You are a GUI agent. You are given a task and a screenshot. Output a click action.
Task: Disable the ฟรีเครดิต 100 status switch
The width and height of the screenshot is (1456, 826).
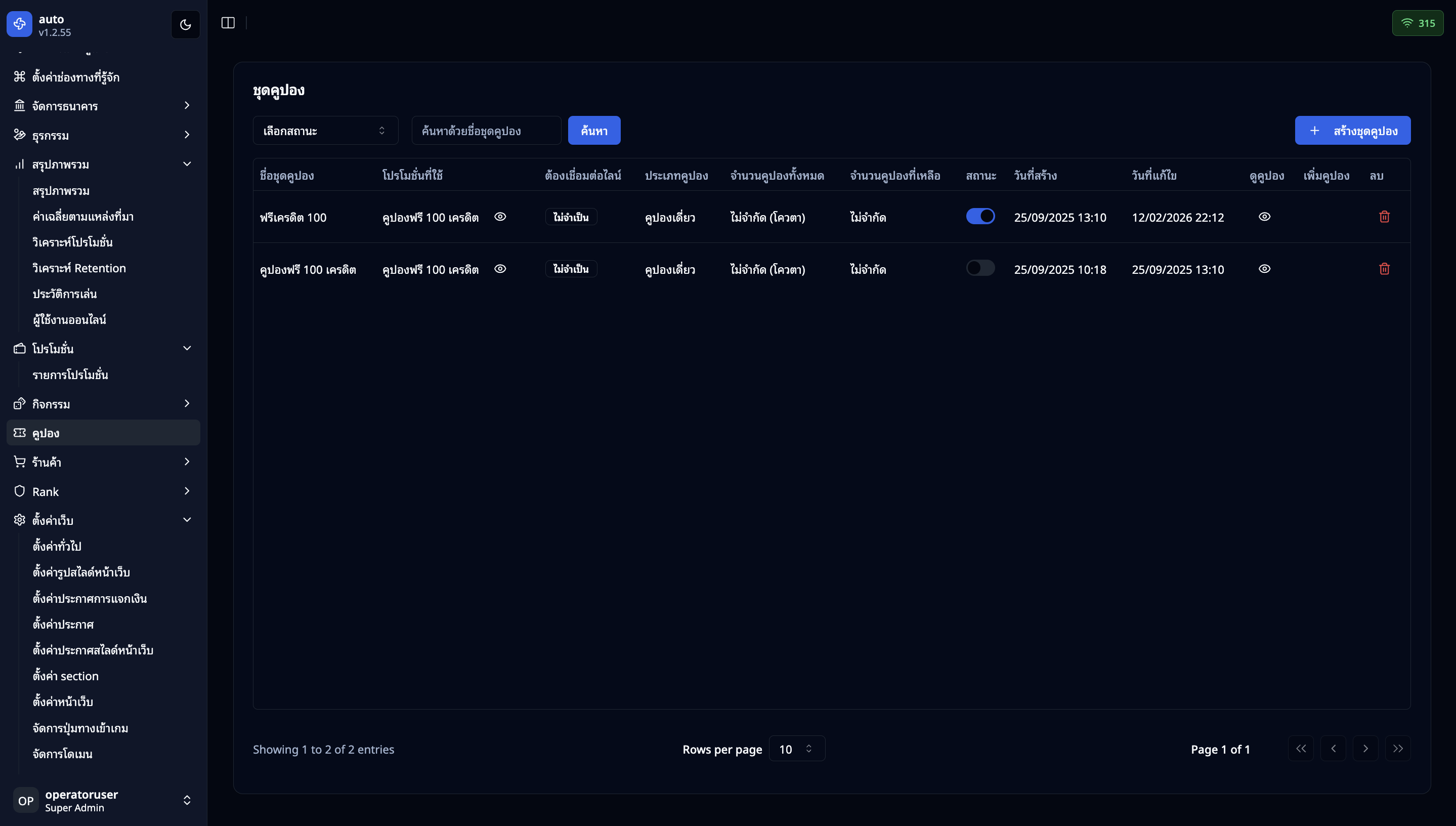(x=980, y=216)
